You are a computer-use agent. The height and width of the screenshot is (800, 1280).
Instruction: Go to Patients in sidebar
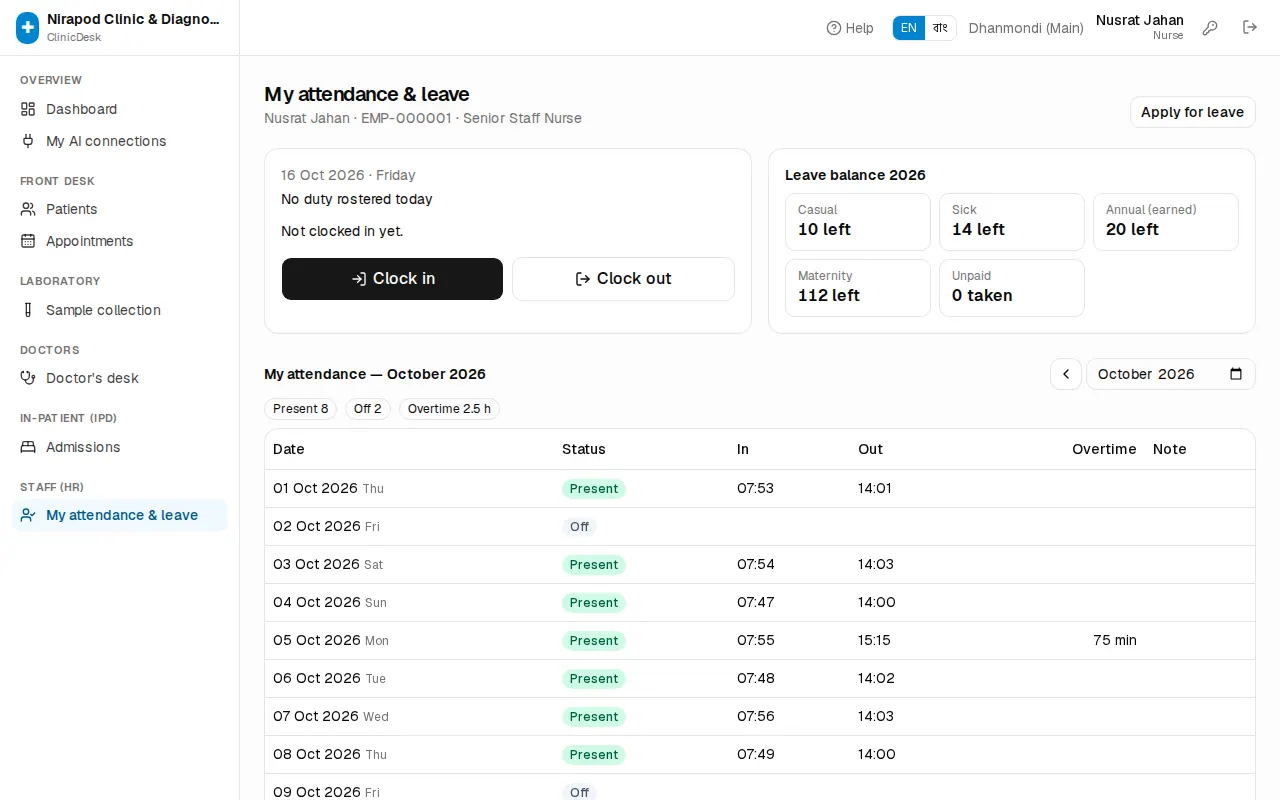coord(120,209)
